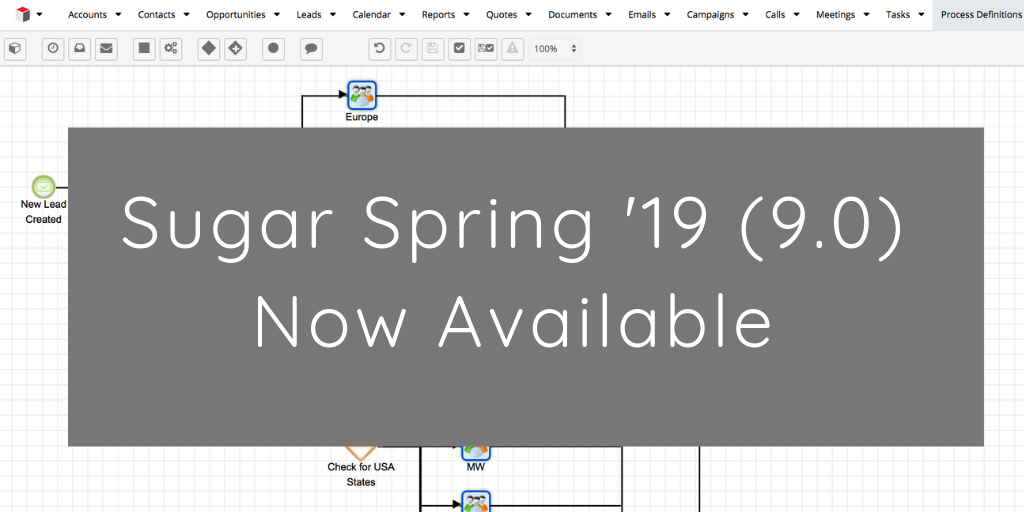Click the Europe node label
Image resolution: width=1024 pixels, height=512 pixels.
[x=362, y=118]
